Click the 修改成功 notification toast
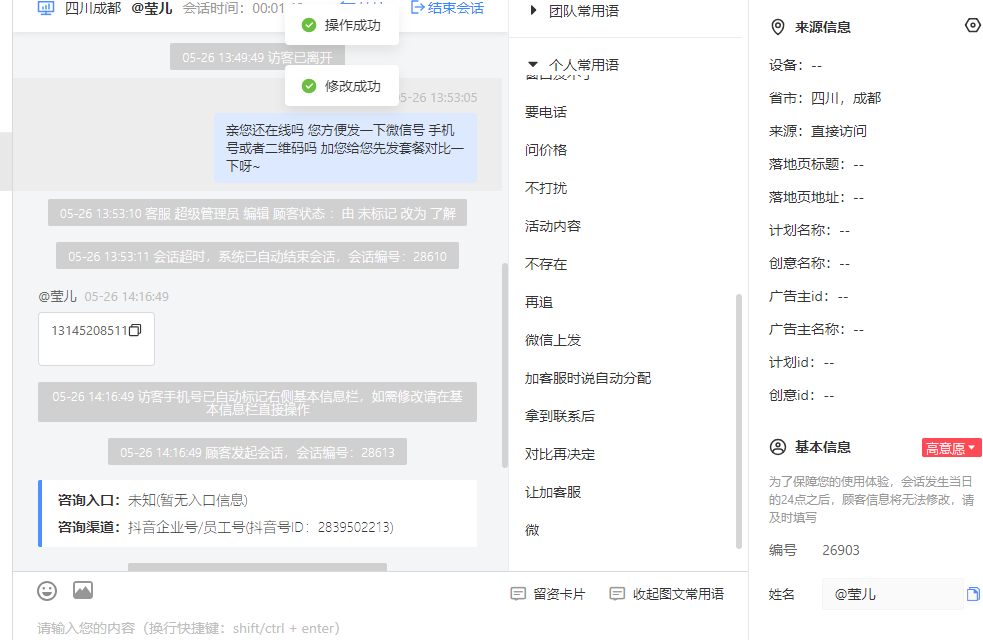983x640 pixels. [x=342, y=86]
